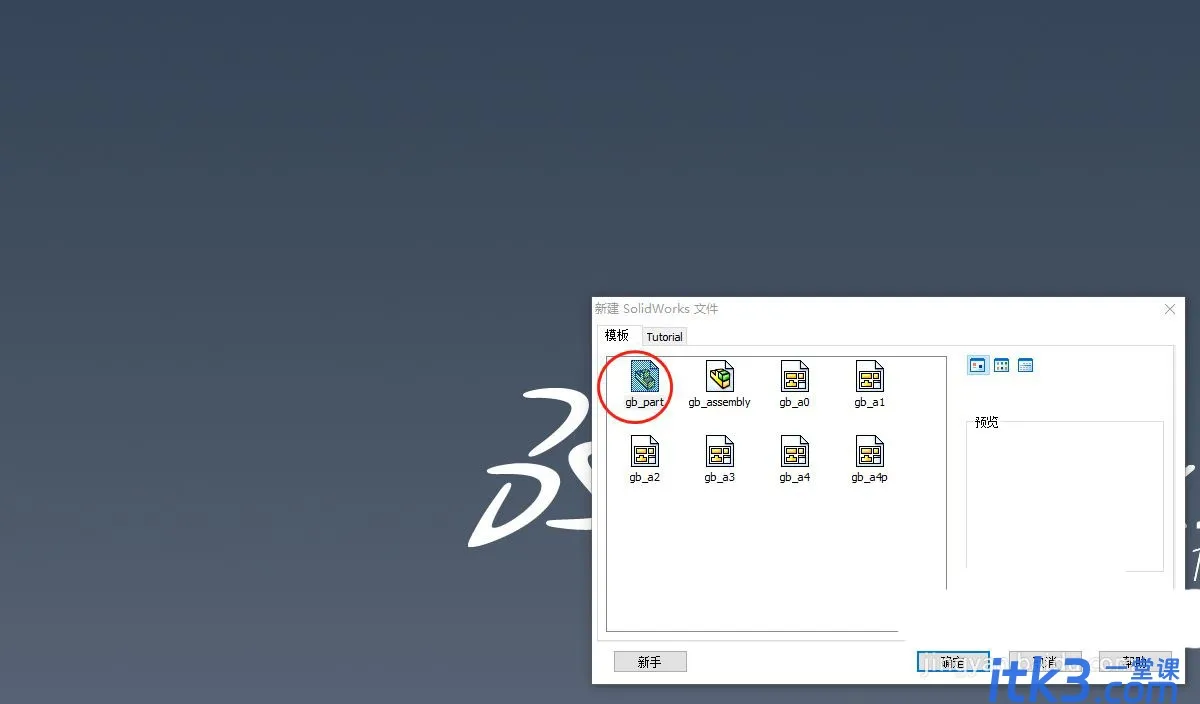This screenshot has width=1200, height=704.
Task: Close the 新建 SolidWorks 文件 dialog
Action: click(x=1170, y=309)
